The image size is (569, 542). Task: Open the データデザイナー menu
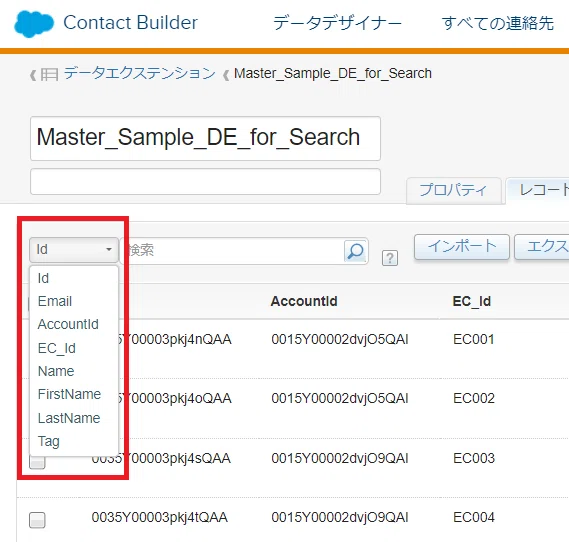click(337, 23)
